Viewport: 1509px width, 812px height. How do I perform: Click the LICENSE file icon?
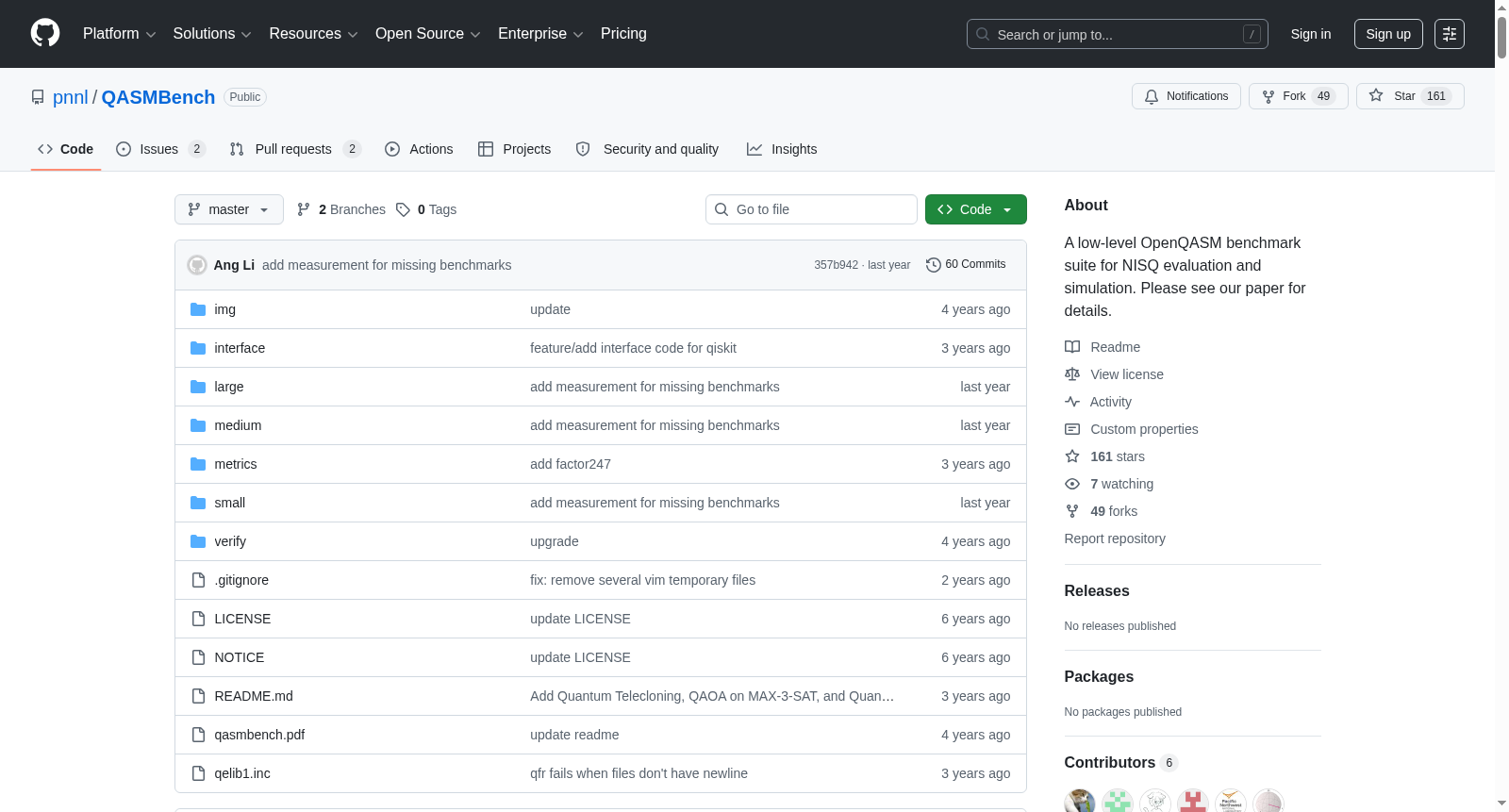coord(198,619)
